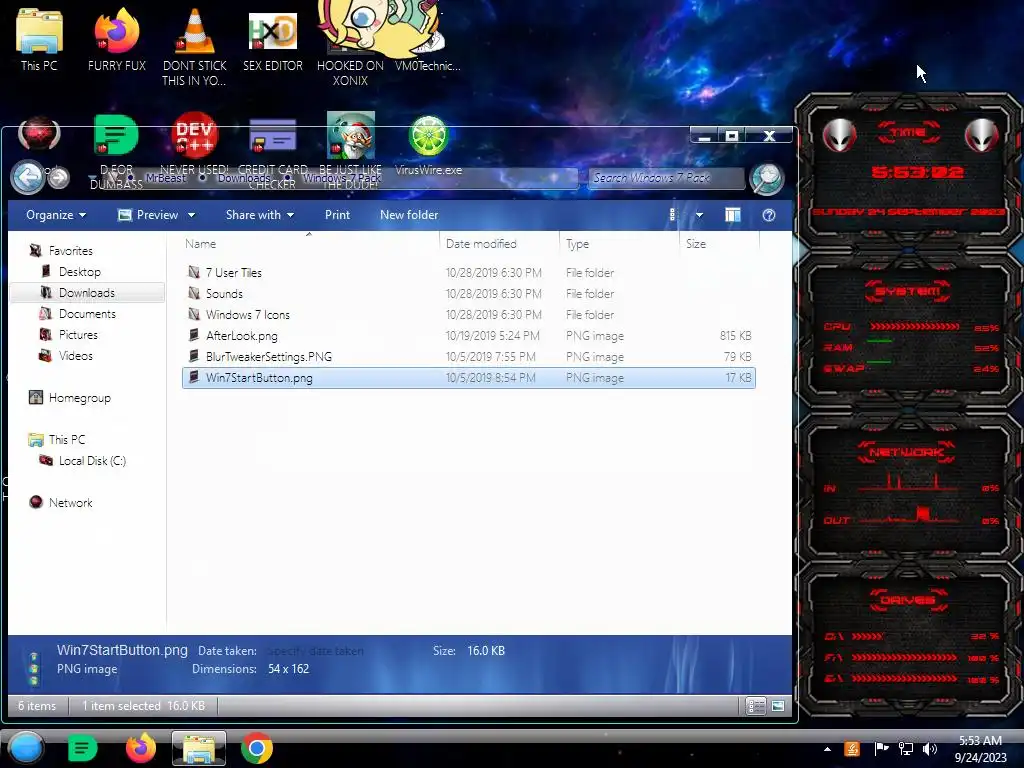Click the Action Center flag tray icon
Screen dimensions: 1024x768
click(881, 749)
